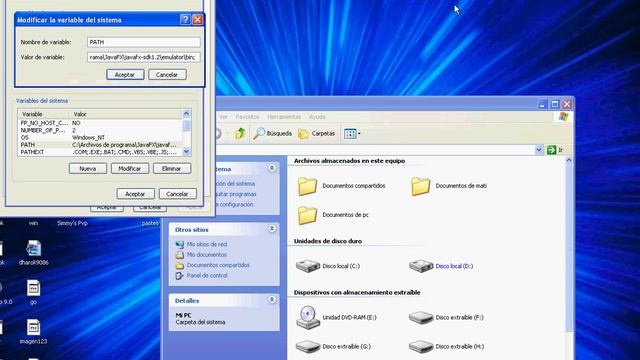Open the address bar dropdown arrow
The width and height of the screenshot is (640, 360).
point(539,150)
